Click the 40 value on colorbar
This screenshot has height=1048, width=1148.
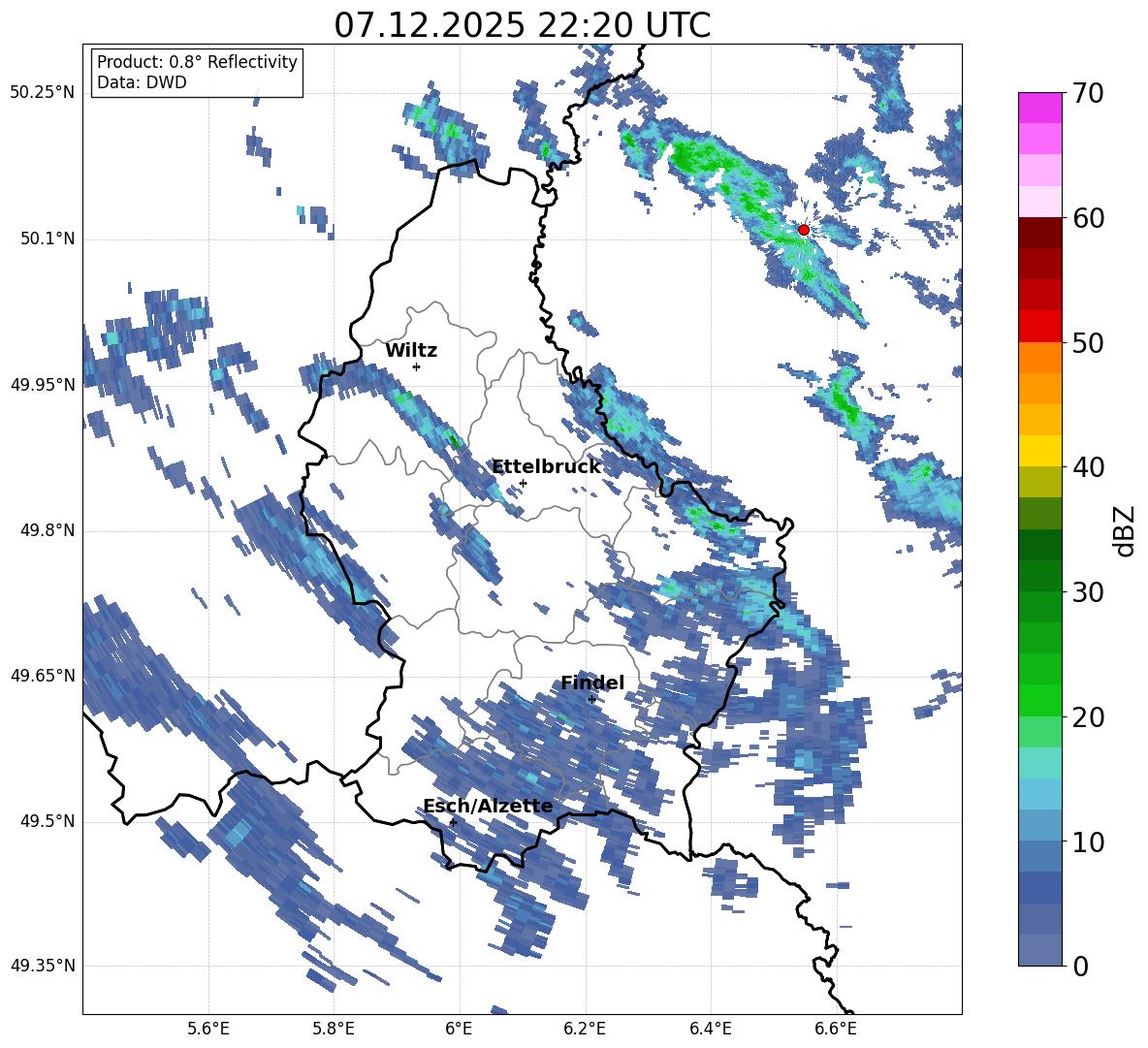coord(1089,467)
